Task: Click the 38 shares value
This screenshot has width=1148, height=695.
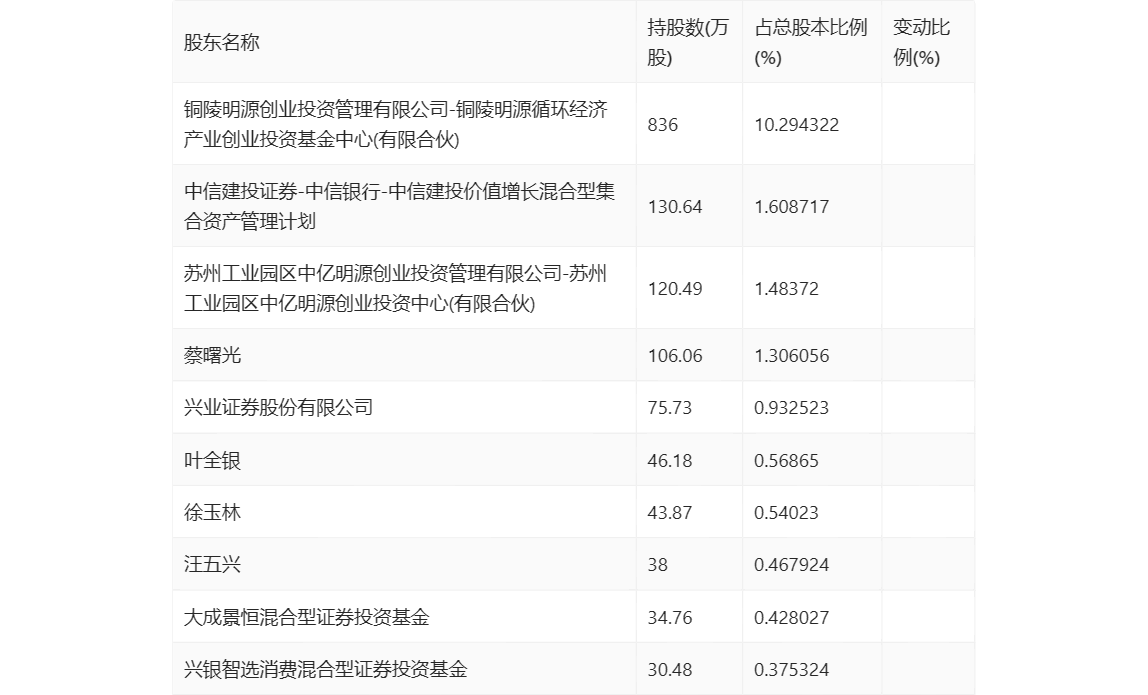Action: click(x=657, y=565)
